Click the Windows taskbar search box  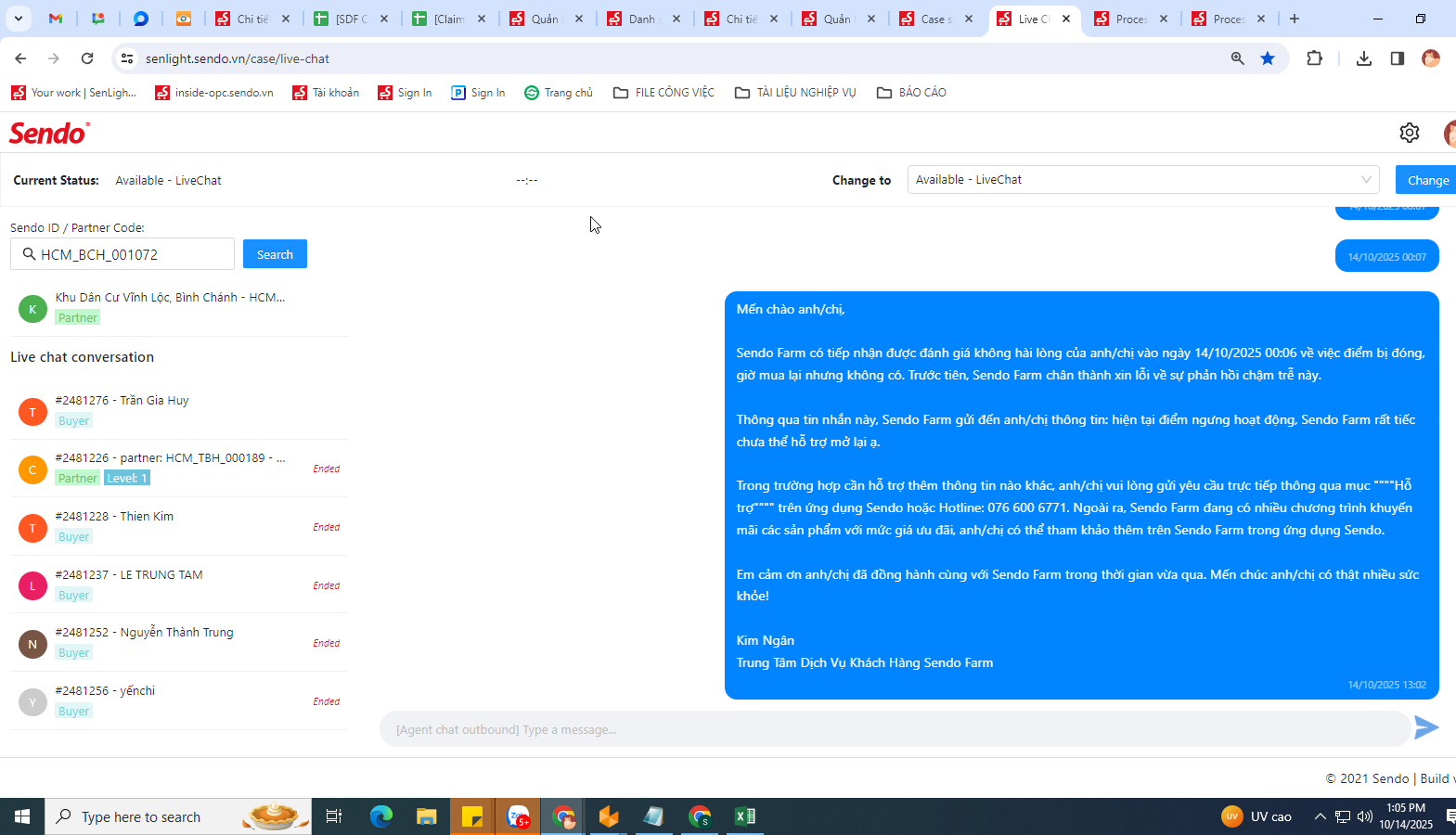(x=178, y=816)
